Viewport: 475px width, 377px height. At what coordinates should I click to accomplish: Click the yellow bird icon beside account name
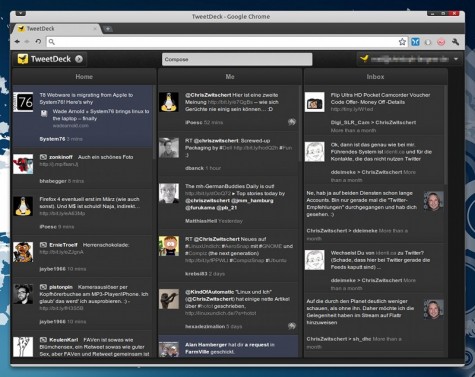(x=364, y=58)
